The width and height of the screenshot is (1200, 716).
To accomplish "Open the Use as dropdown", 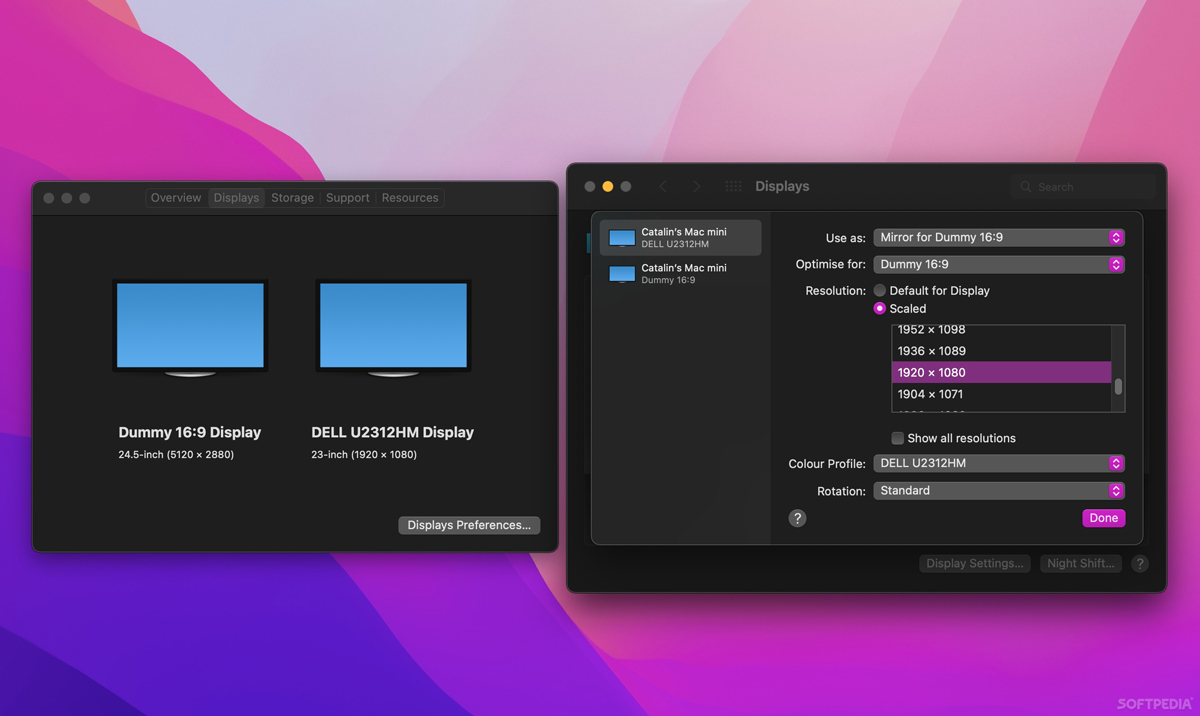I will coord(998,238).
